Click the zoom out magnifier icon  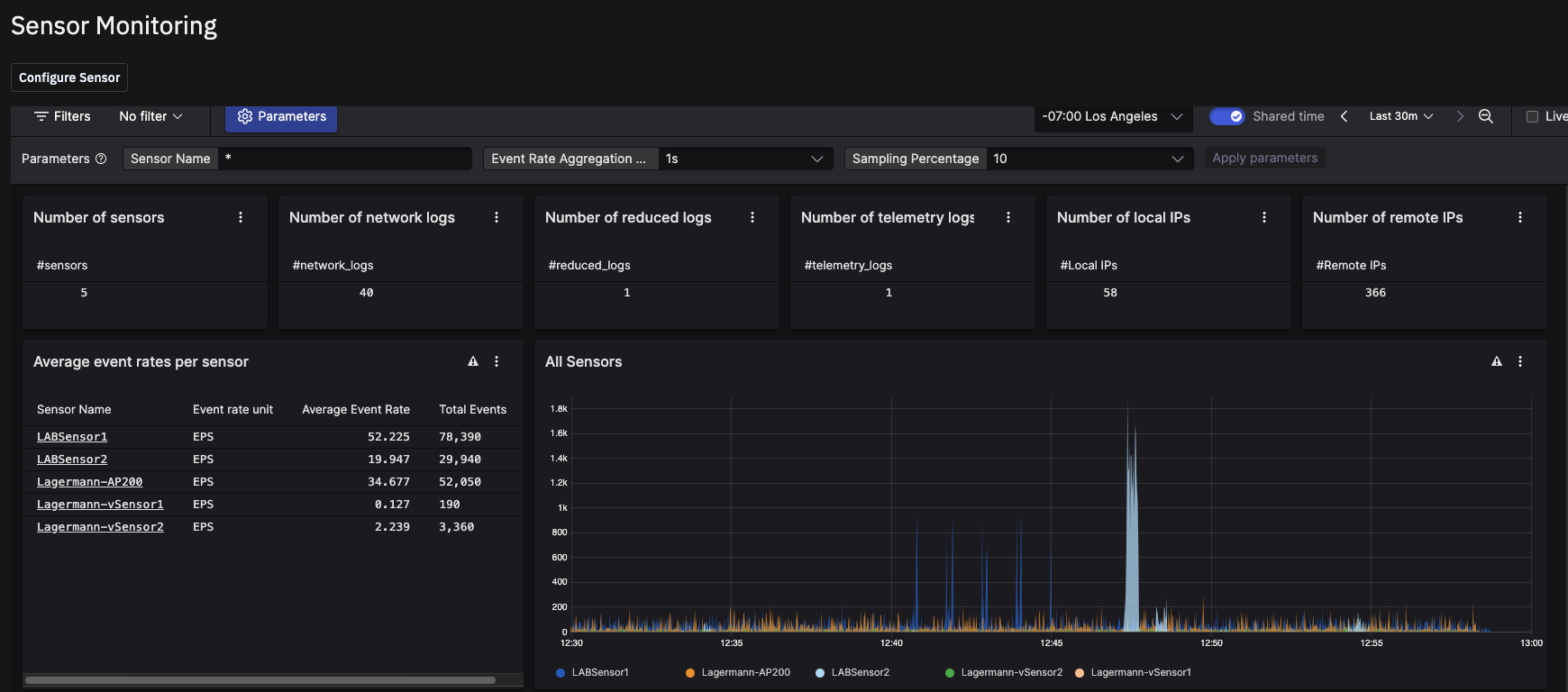pos(1486,116)
